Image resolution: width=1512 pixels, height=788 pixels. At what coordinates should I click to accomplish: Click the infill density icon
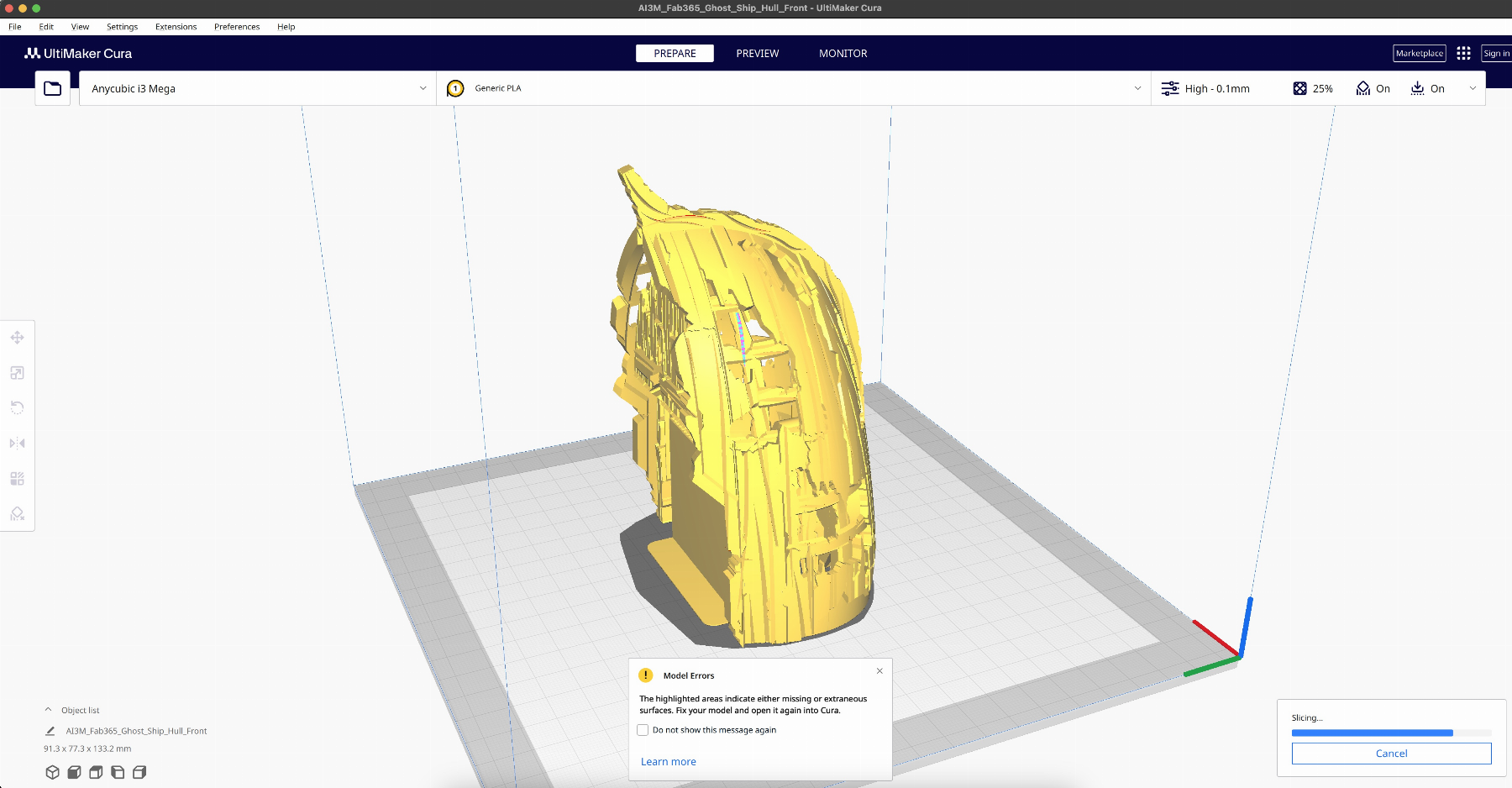pos(1299,88)
